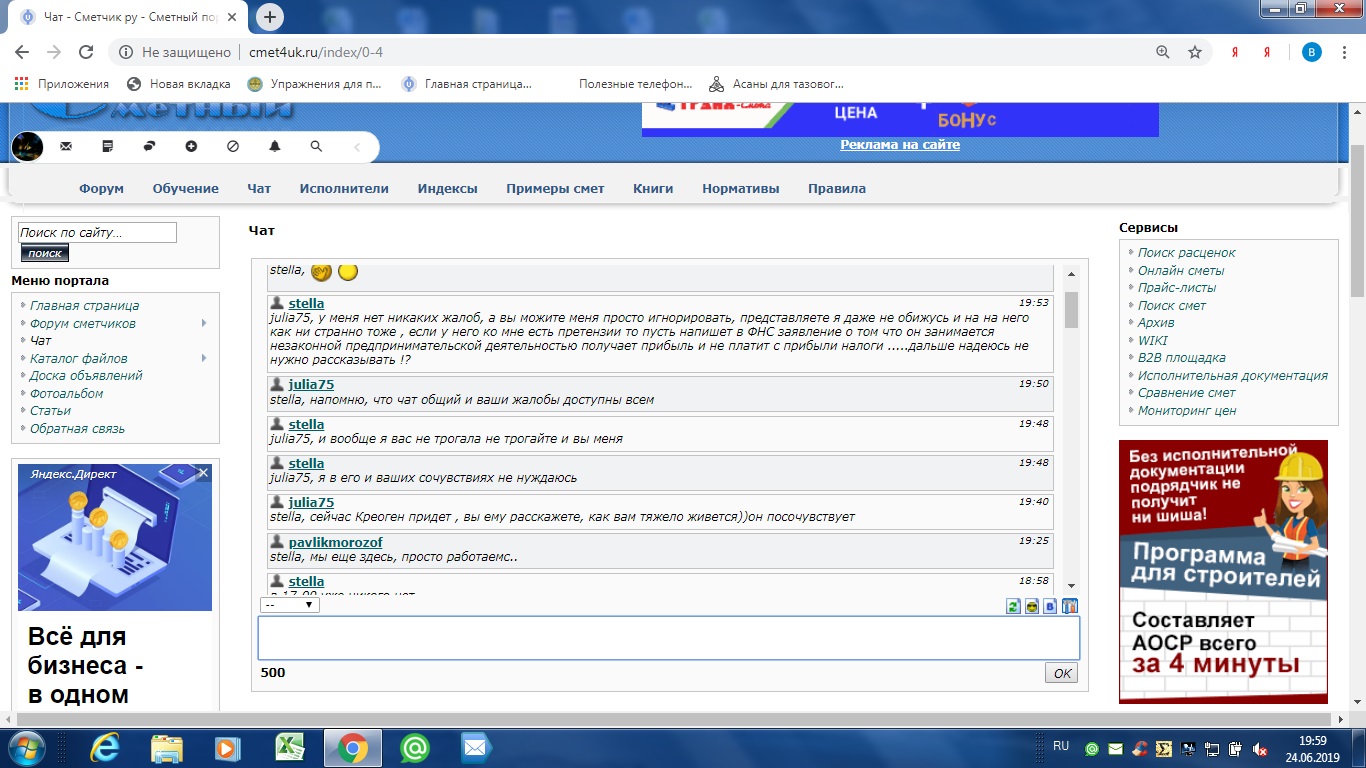Open the Исполнители navigation item
Image resolution: width=1366 pixels, height=768 pixels.
click(x=344, y=188)
